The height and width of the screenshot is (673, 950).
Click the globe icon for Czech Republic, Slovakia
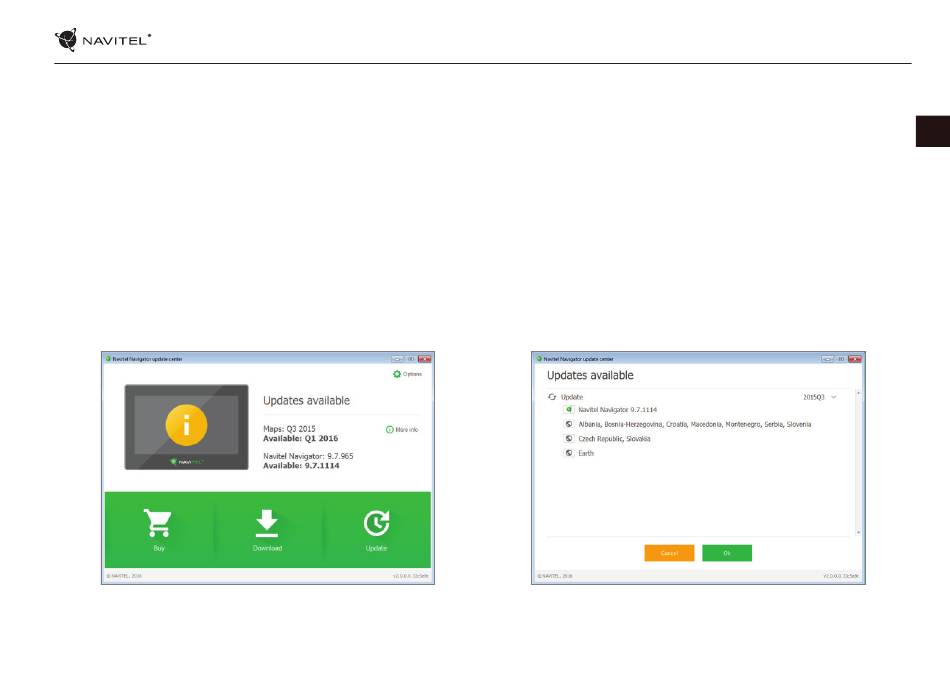coord(569,439)
